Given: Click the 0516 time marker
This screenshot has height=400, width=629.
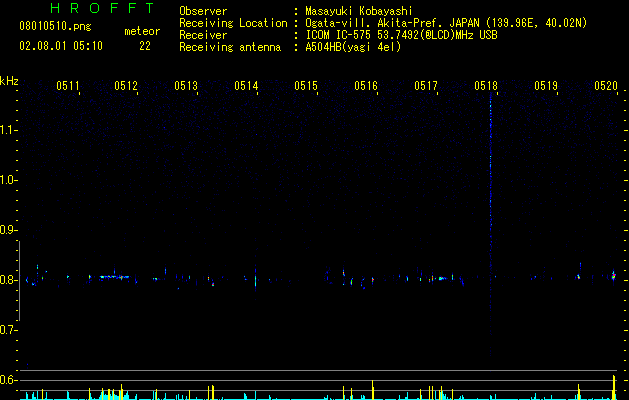Looking at the screenshot, I should click(366, 86).
